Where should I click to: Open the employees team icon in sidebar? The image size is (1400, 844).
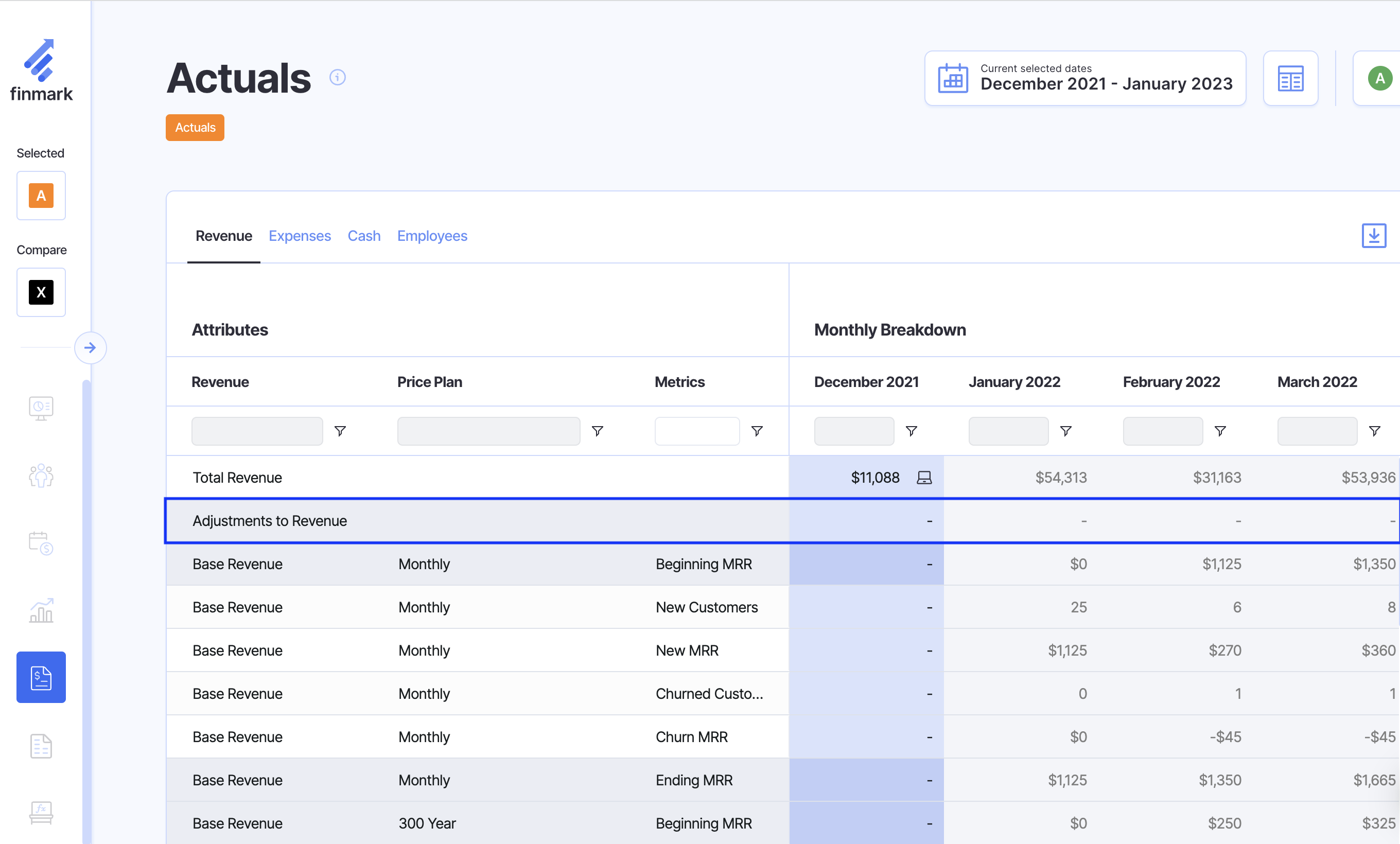[41, 476]
